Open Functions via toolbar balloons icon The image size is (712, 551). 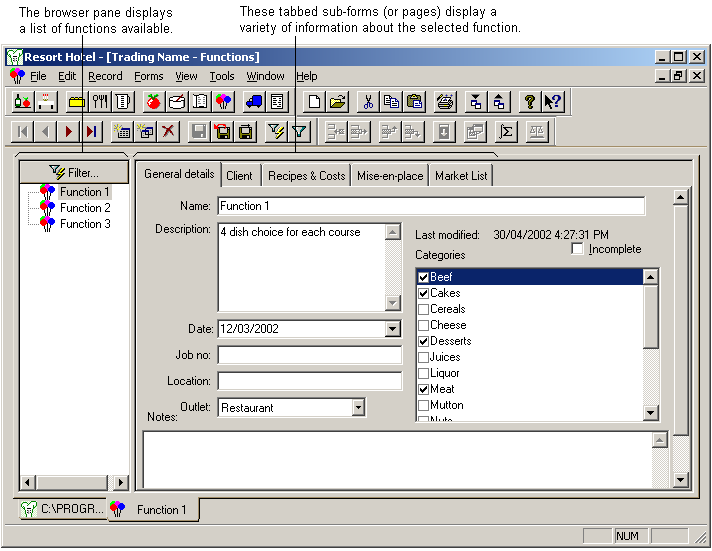[x=223, y=101]
